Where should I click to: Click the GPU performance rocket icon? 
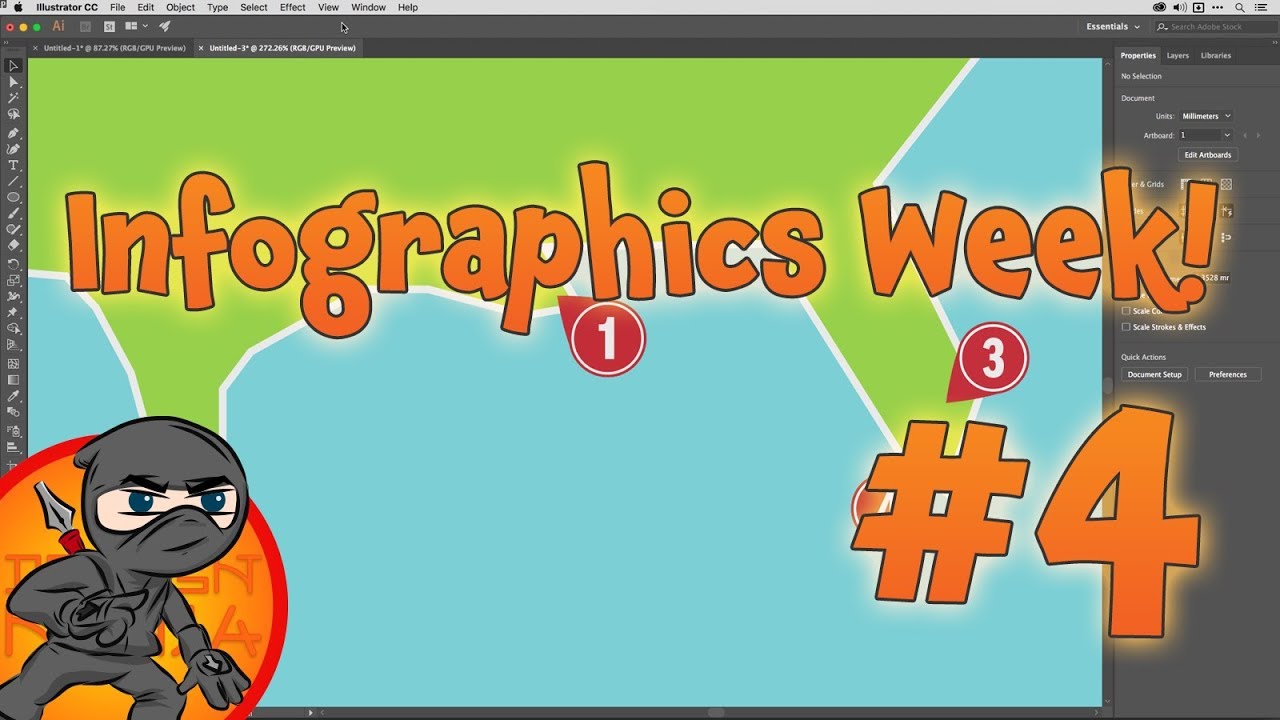point(165,26)
